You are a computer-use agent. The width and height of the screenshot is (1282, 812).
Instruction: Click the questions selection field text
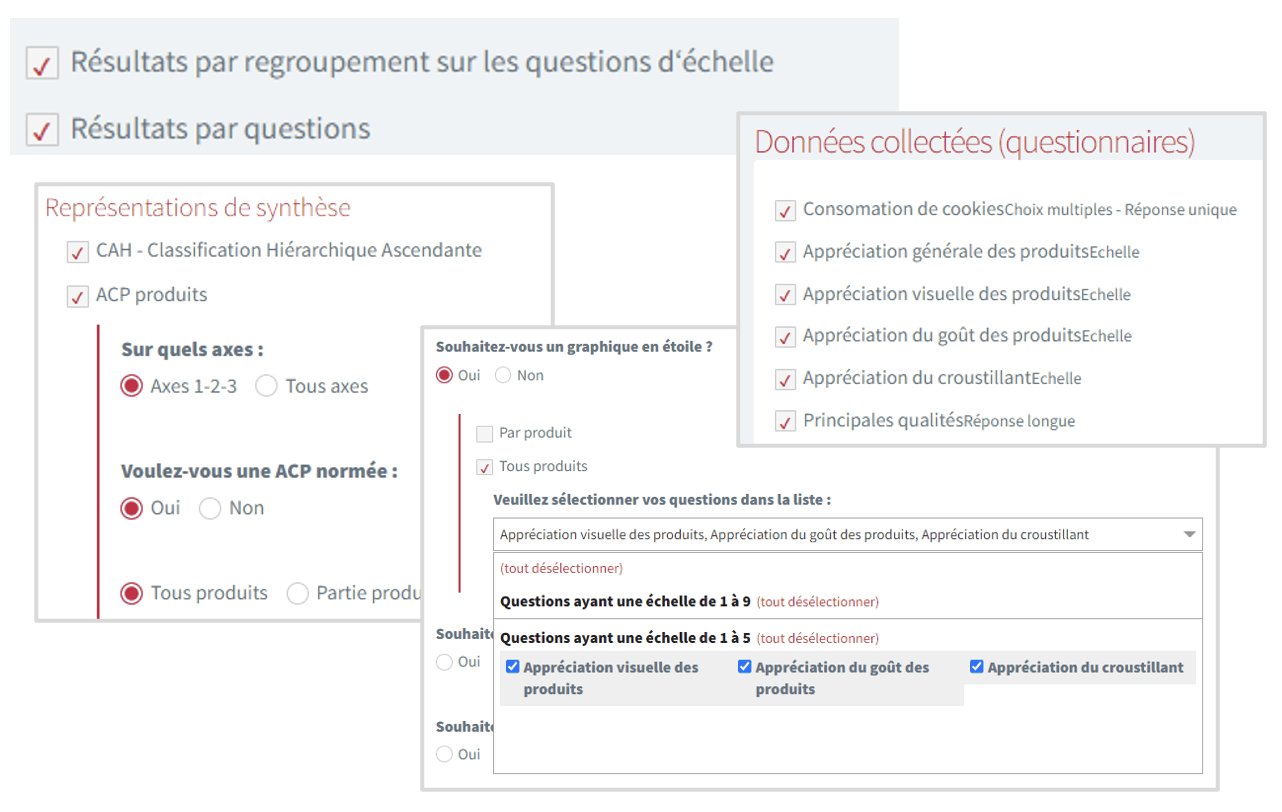(x=794, y=535)
